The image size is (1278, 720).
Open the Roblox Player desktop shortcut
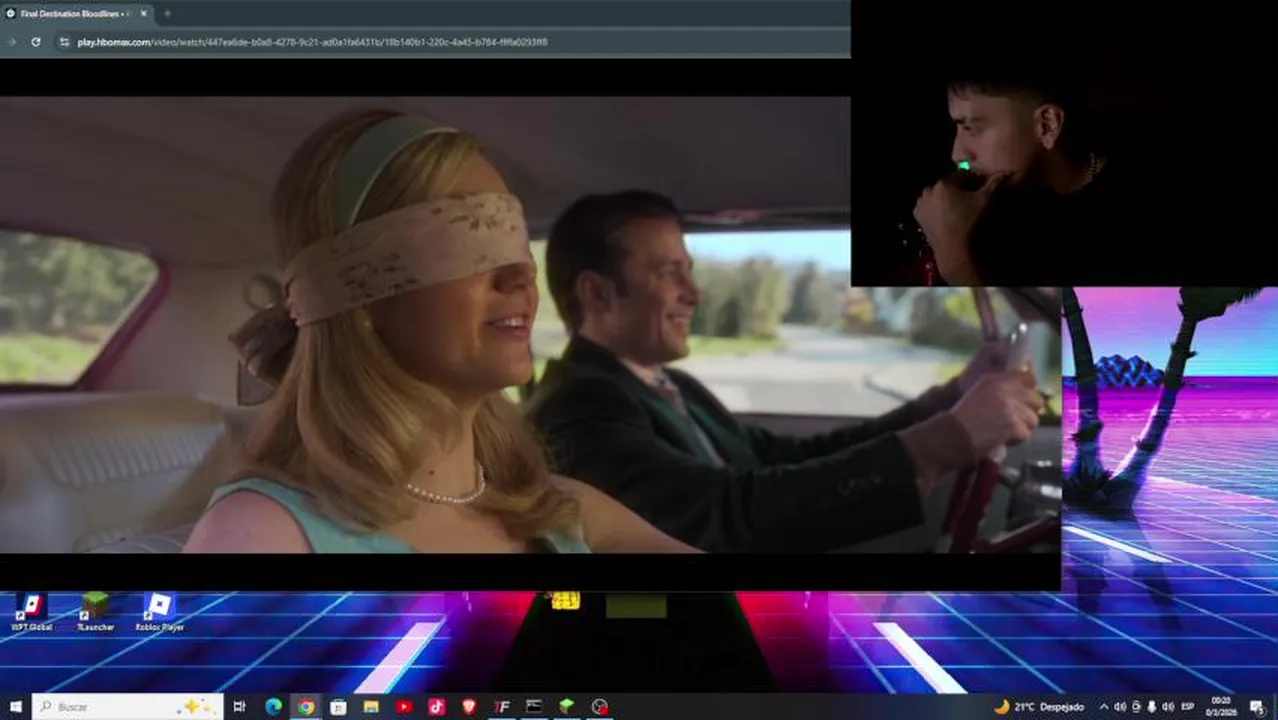[x=159, y=611]
